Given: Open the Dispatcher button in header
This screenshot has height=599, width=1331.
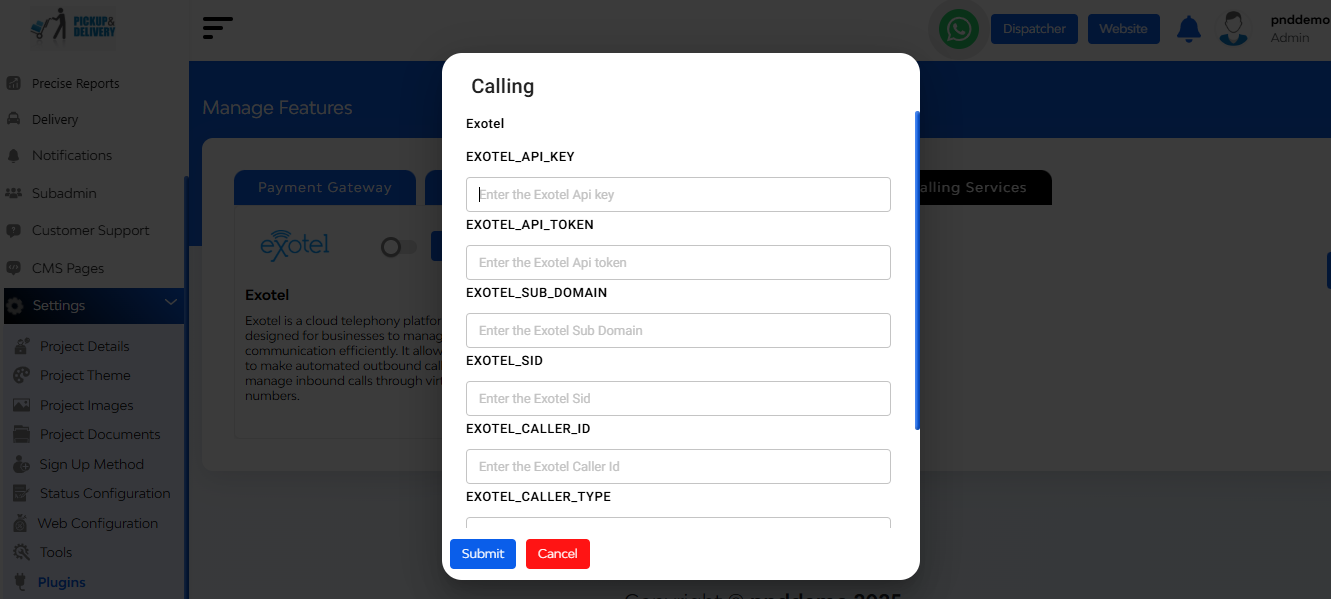Looking at the screenshot, I should click(x=1035, y=29).
